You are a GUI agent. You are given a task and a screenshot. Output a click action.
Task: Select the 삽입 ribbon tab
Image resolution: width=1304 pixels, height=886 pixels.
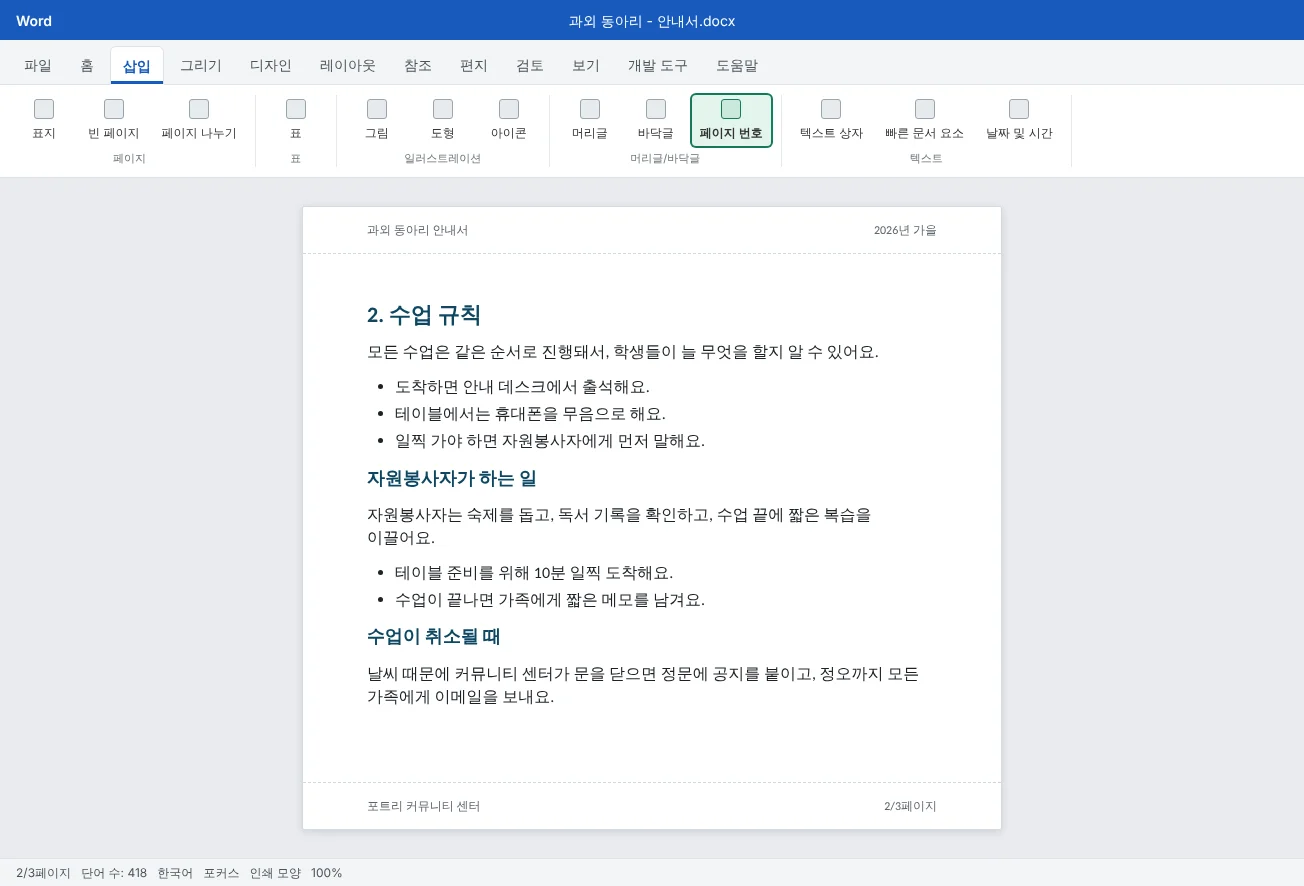tap(137, 66)
